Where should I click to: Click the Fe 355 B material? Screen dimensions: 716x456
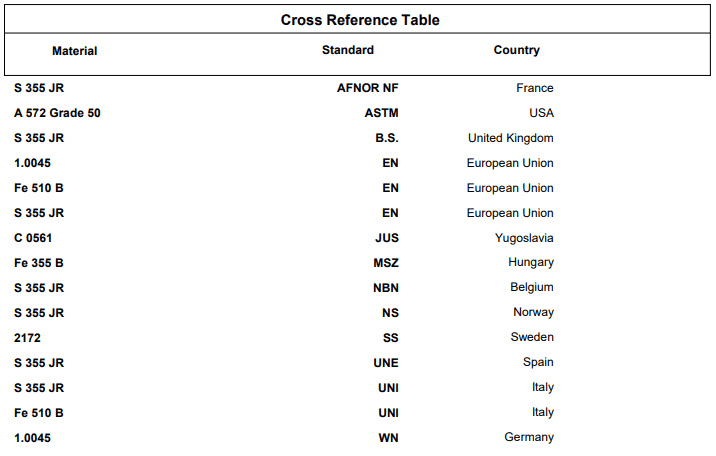[x=39, y=263]
